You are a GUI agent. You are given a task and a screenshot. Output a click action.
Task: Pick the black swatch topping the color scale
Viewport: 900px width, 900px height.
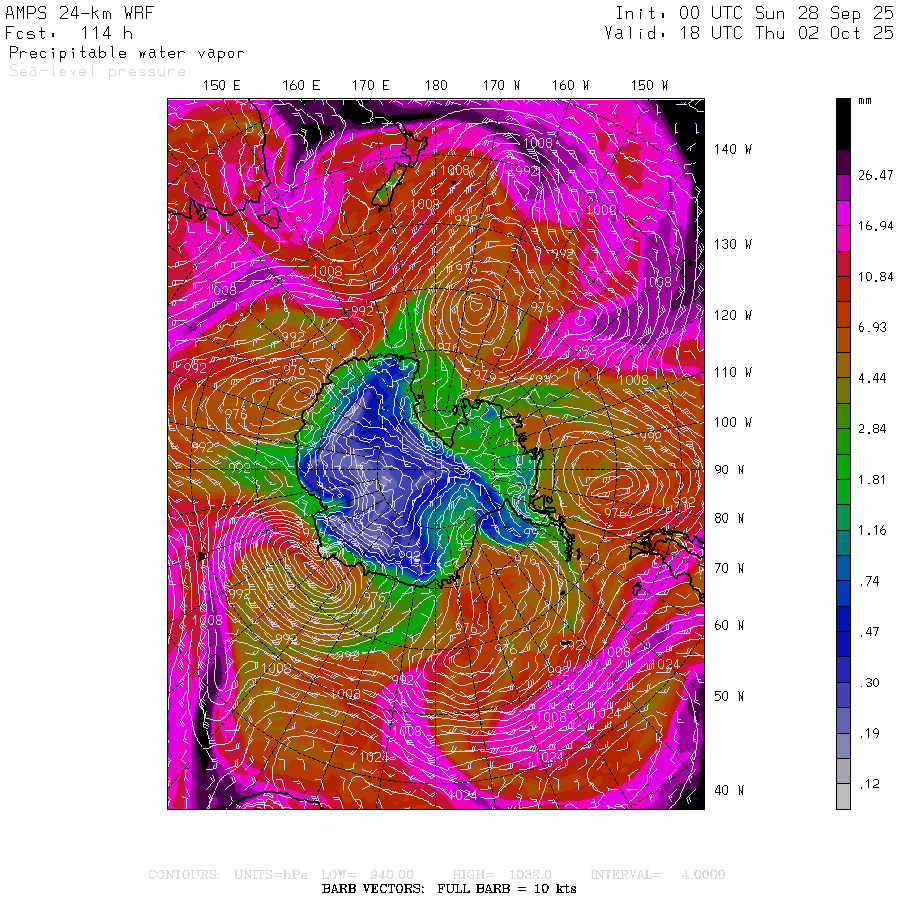click(x=843, y=124)
